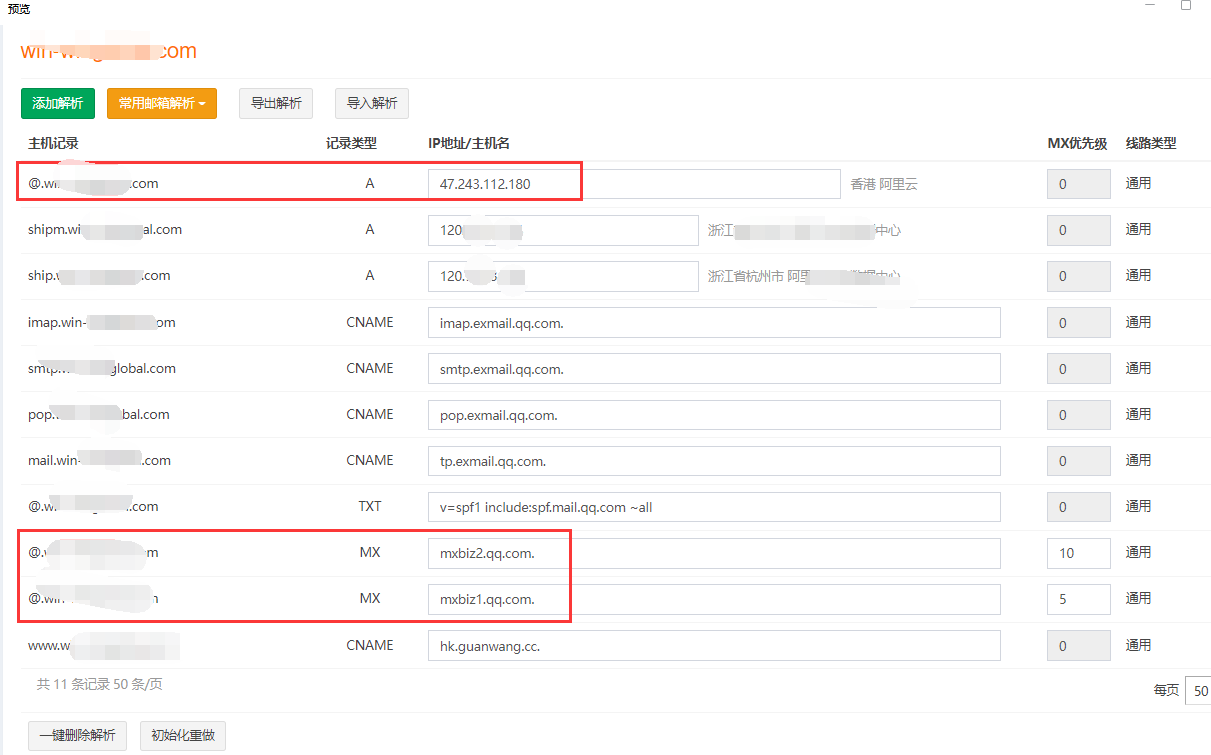
Task: Focus the pop.exmail.qq.com. hostname field
Action: pos(713,415)
